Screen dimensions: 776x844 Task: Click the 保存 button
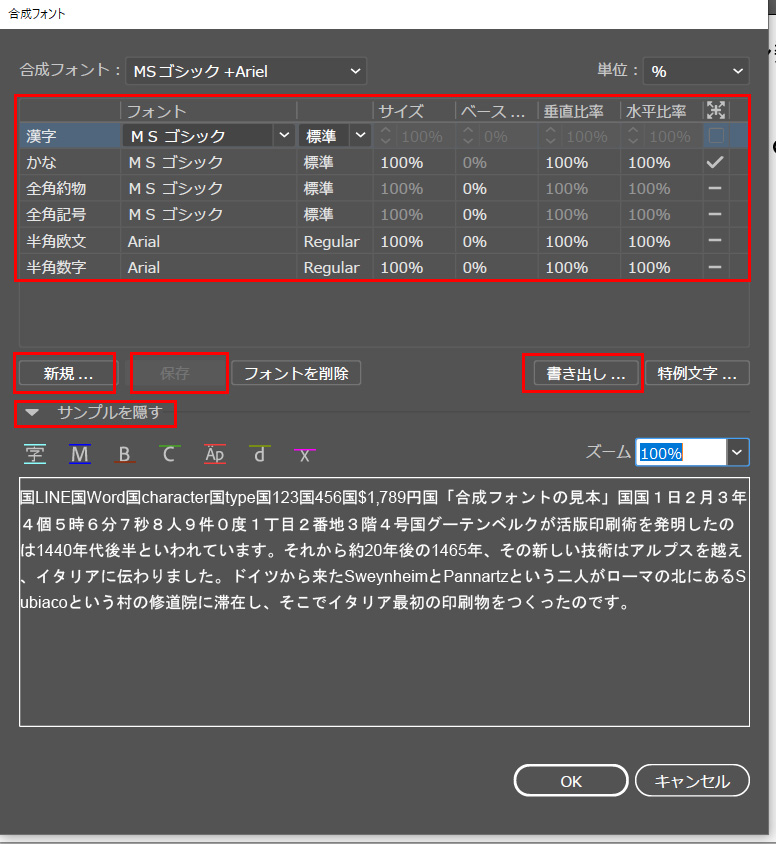tap(174, 373)
